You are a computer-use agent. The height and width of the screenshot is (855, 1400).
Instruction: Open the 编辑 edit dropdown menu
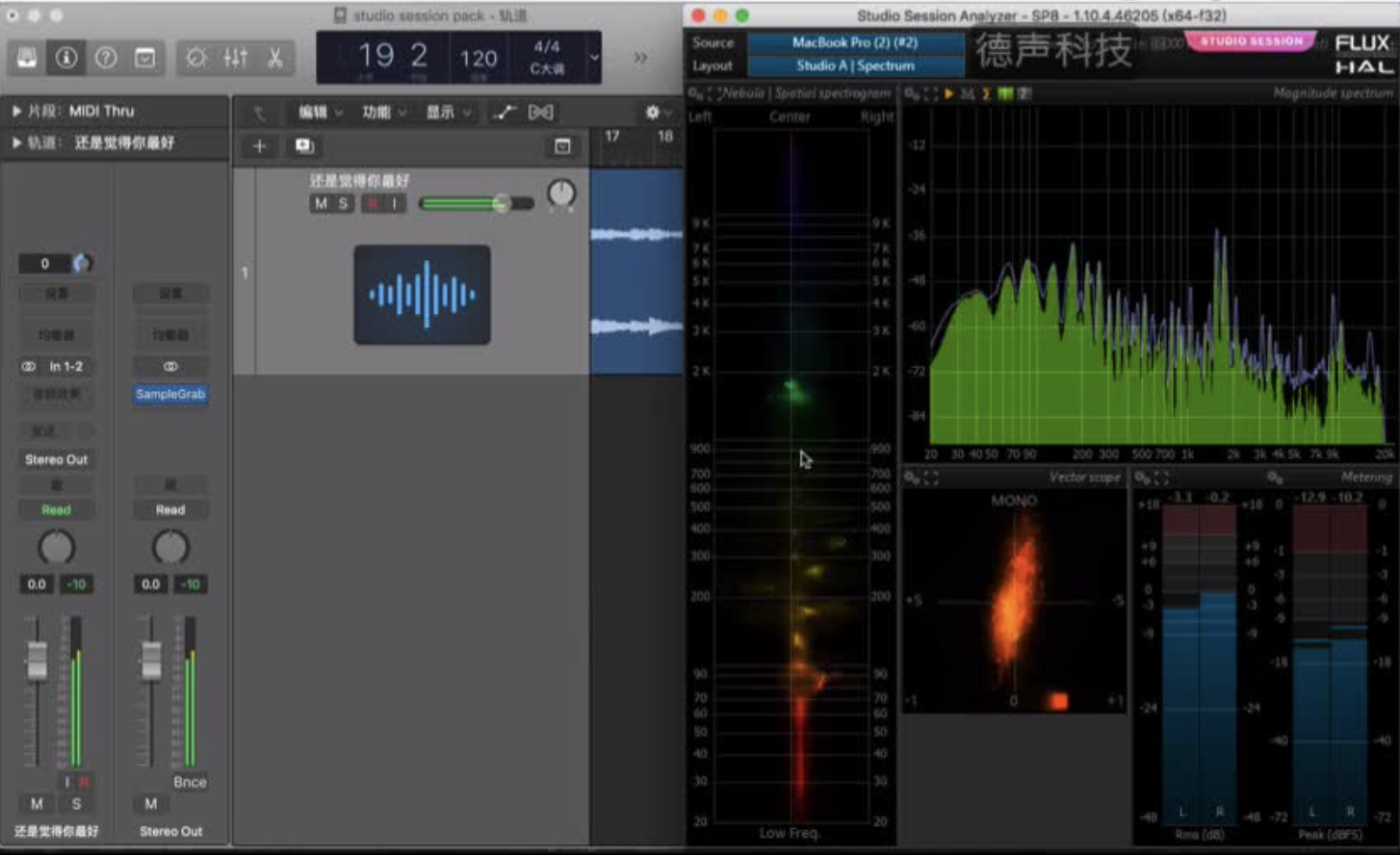click(x=320, y=113)
